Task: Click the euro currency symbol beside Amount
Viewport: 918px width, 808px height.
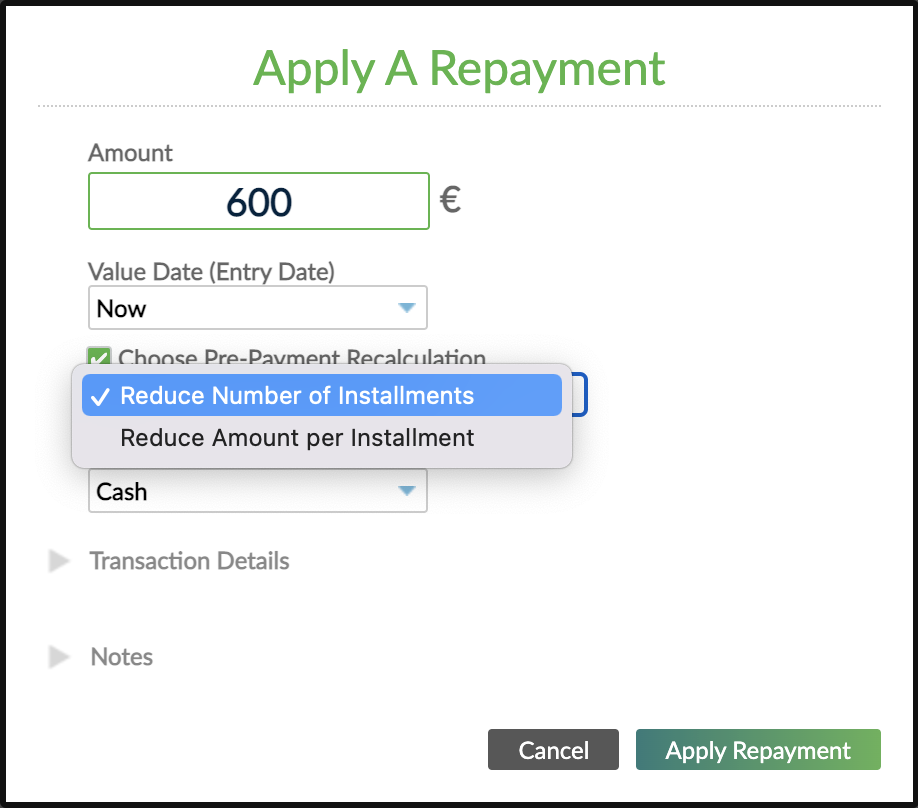Action: pos(450,200)
